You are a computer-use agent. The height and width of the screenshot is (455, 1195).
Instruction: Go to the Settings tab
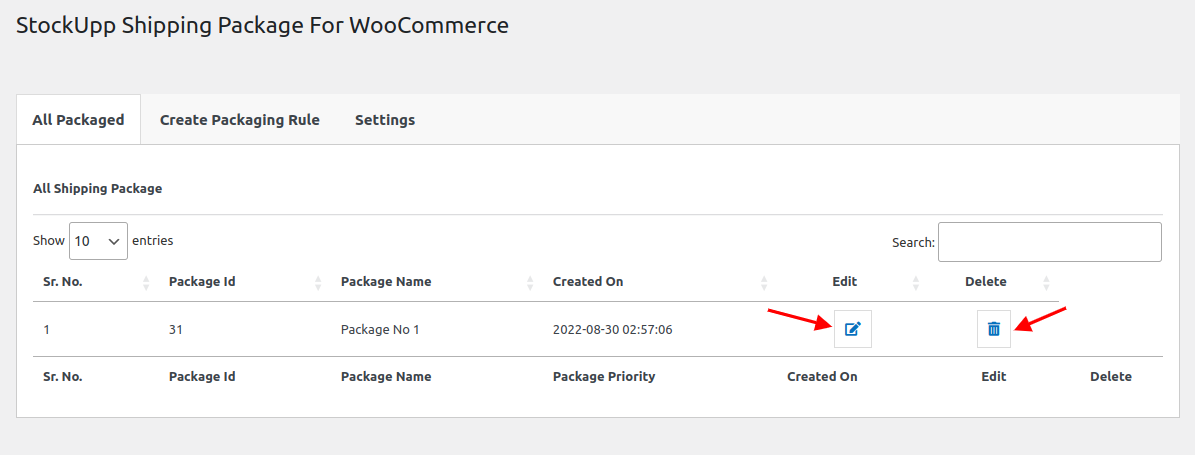[x=385, y=120]
